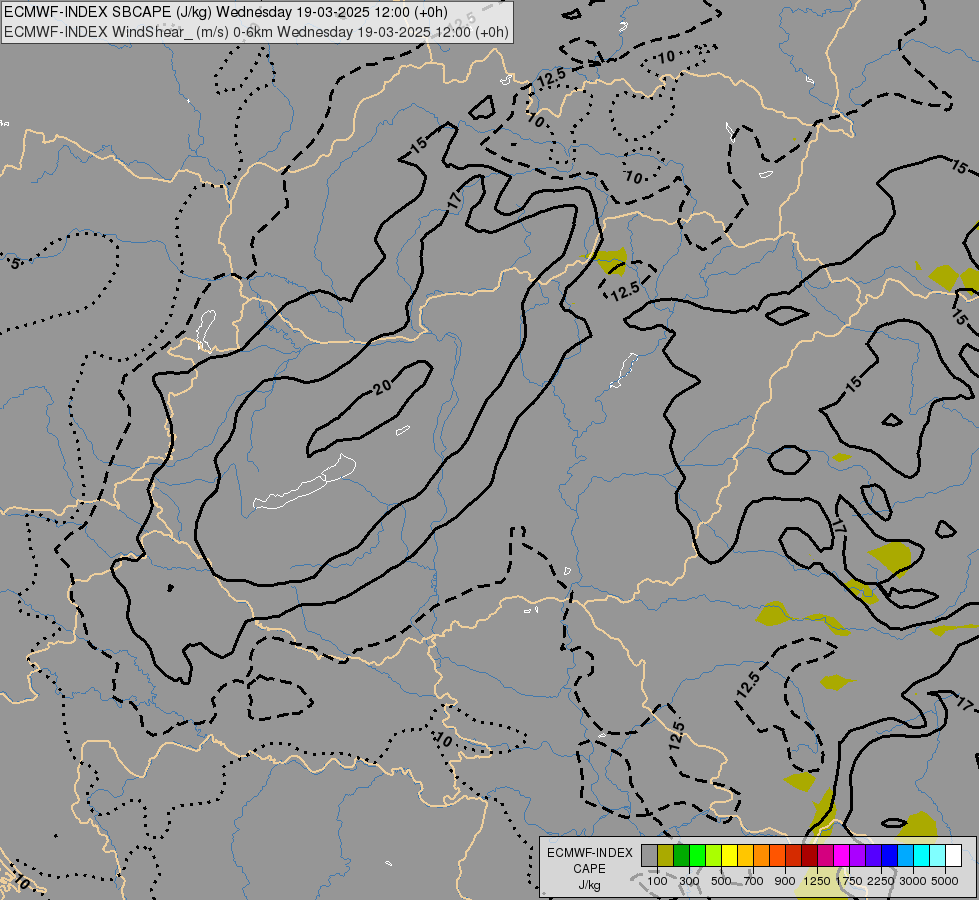Click the pink-crimson legend swatch

825,855
